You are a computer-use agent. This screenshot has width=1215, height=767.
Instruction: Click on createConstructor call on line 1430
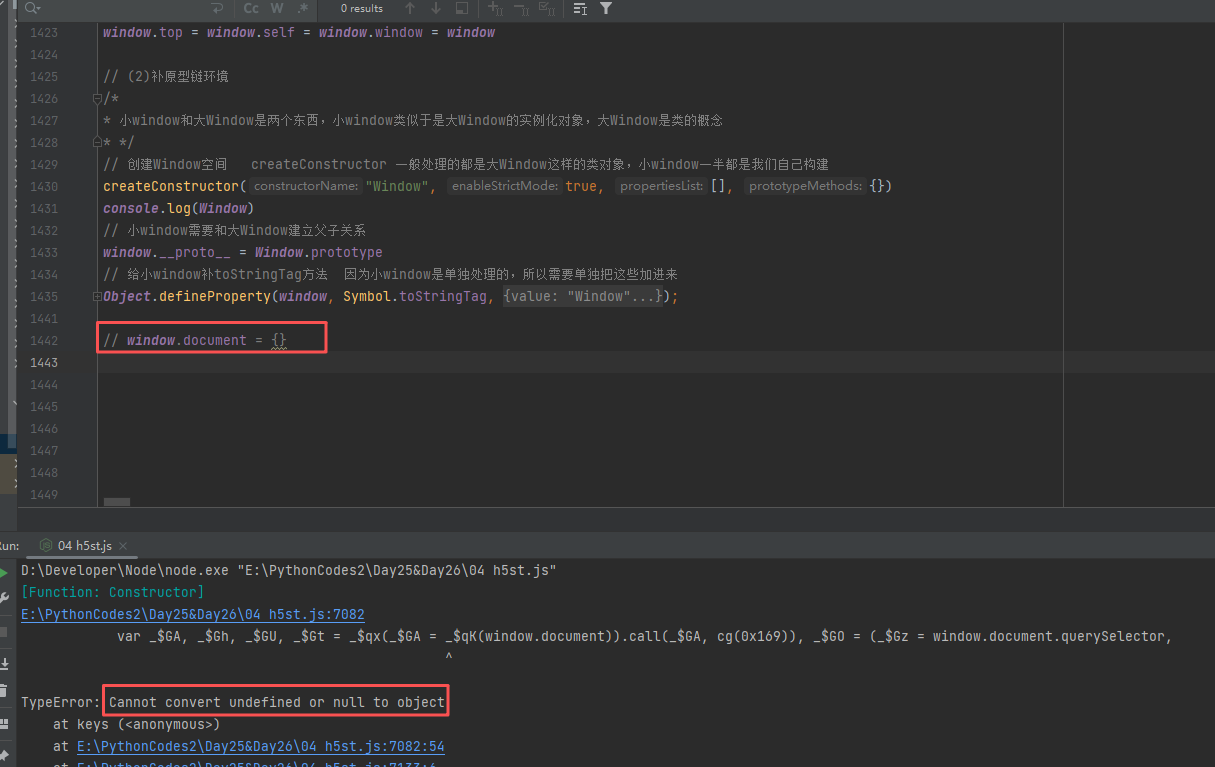tap(170, 186)
